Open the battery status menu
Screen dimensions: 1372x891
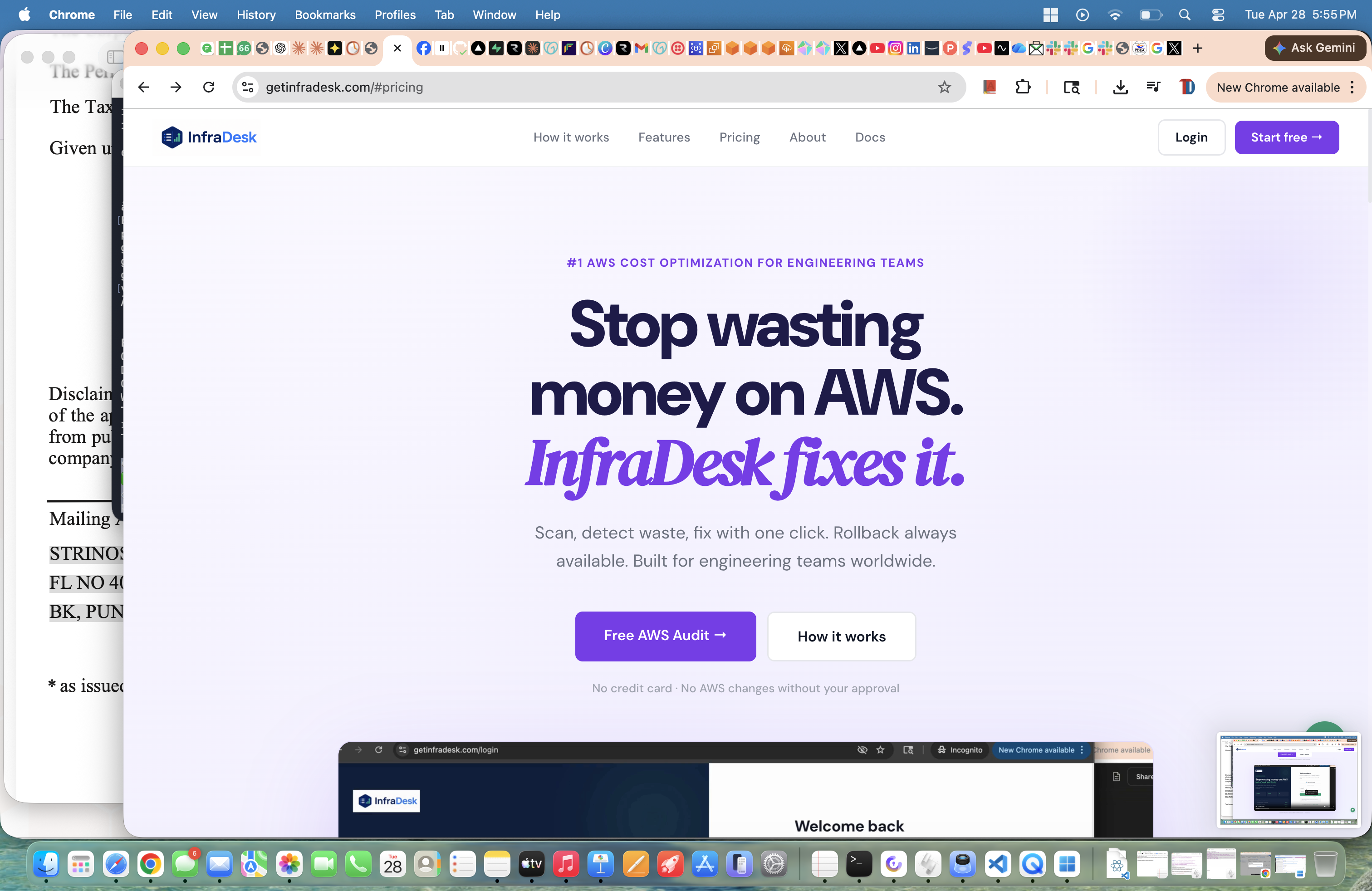(x=1151, y=15)
